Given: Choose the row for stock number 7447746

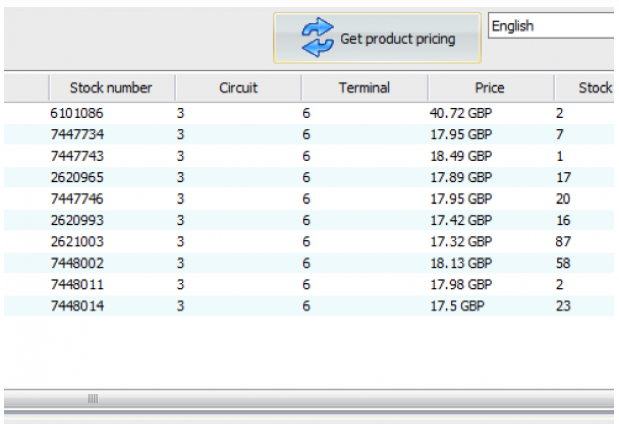Looking at the screenshot, I should pyautogui.click(x=76, y=199).
